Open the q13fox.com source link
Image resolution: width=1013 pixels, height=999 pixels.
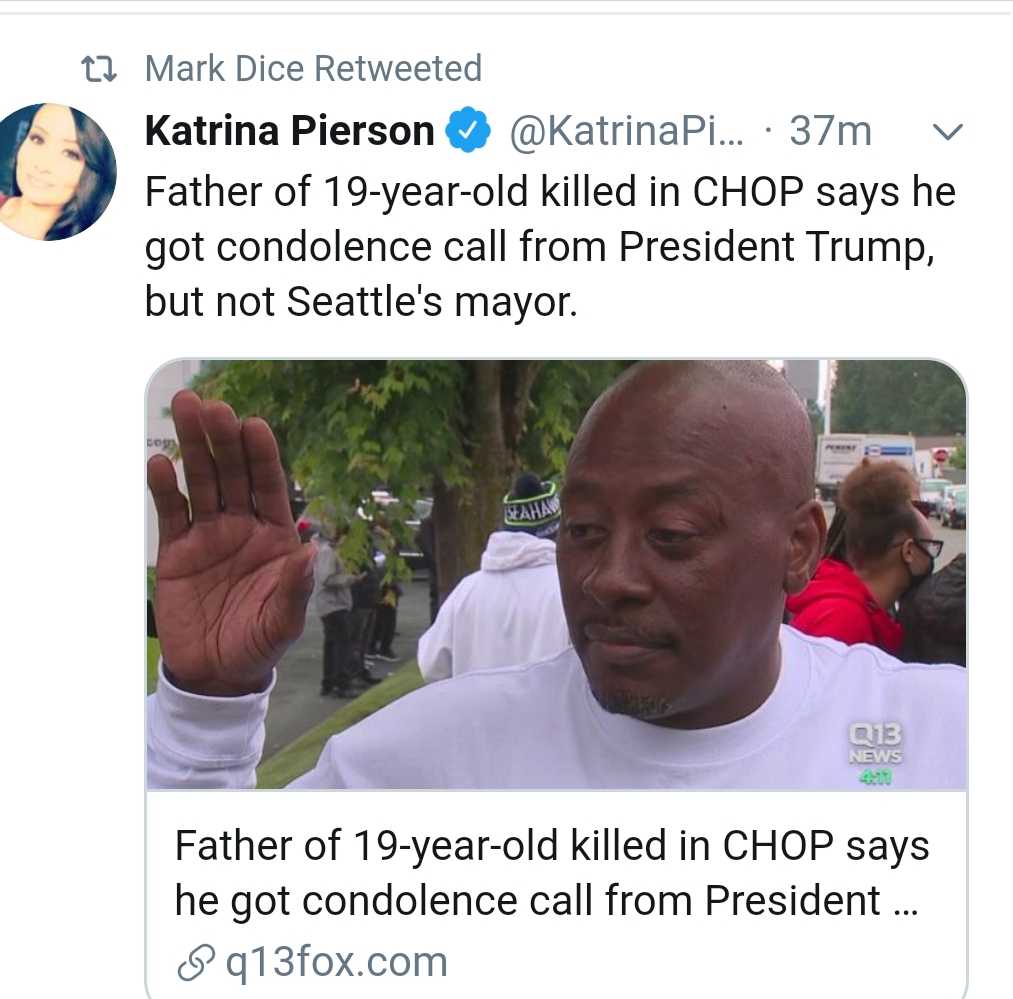coord(335,963)
